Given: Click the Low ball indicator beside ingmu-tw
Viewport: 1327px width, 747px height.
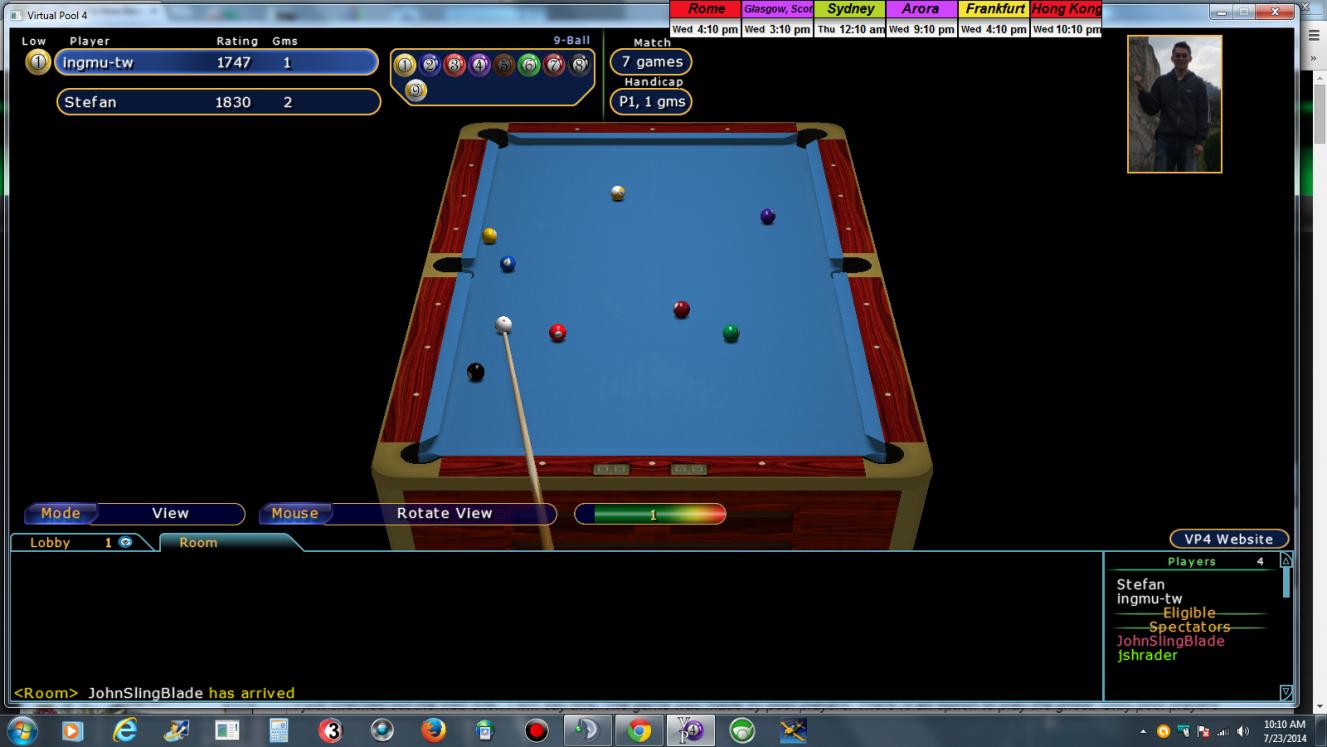Looking at the screenshot, I should click(x=37, y=62).
